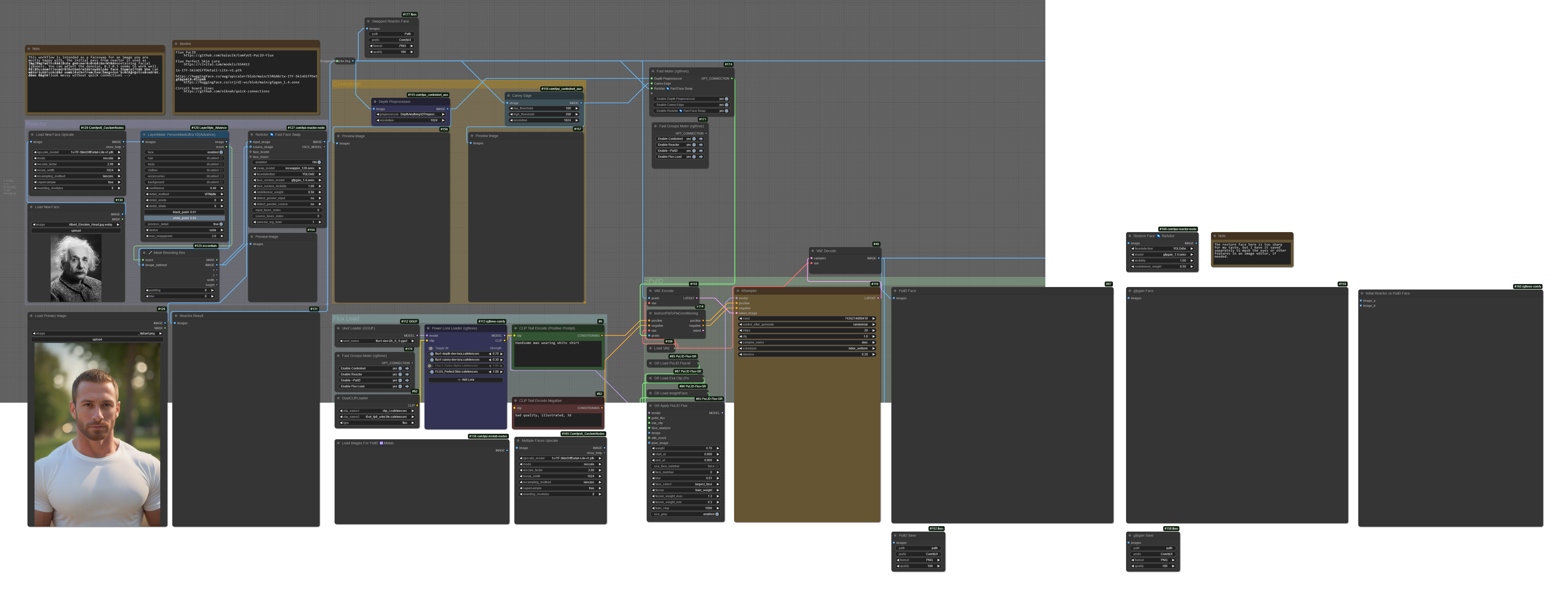Open face_select dropdown in GR Apply PuLID Flux
Screen dimensions: 1568x604
tap(686, 484)
